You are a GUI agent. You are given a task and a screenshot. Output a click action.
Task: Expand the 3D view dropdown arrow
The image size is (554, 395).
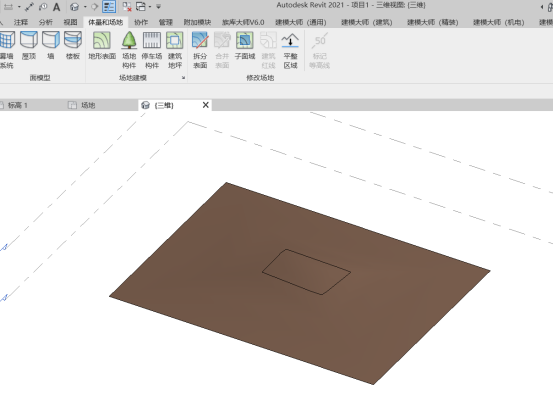[x=85, y=7]
